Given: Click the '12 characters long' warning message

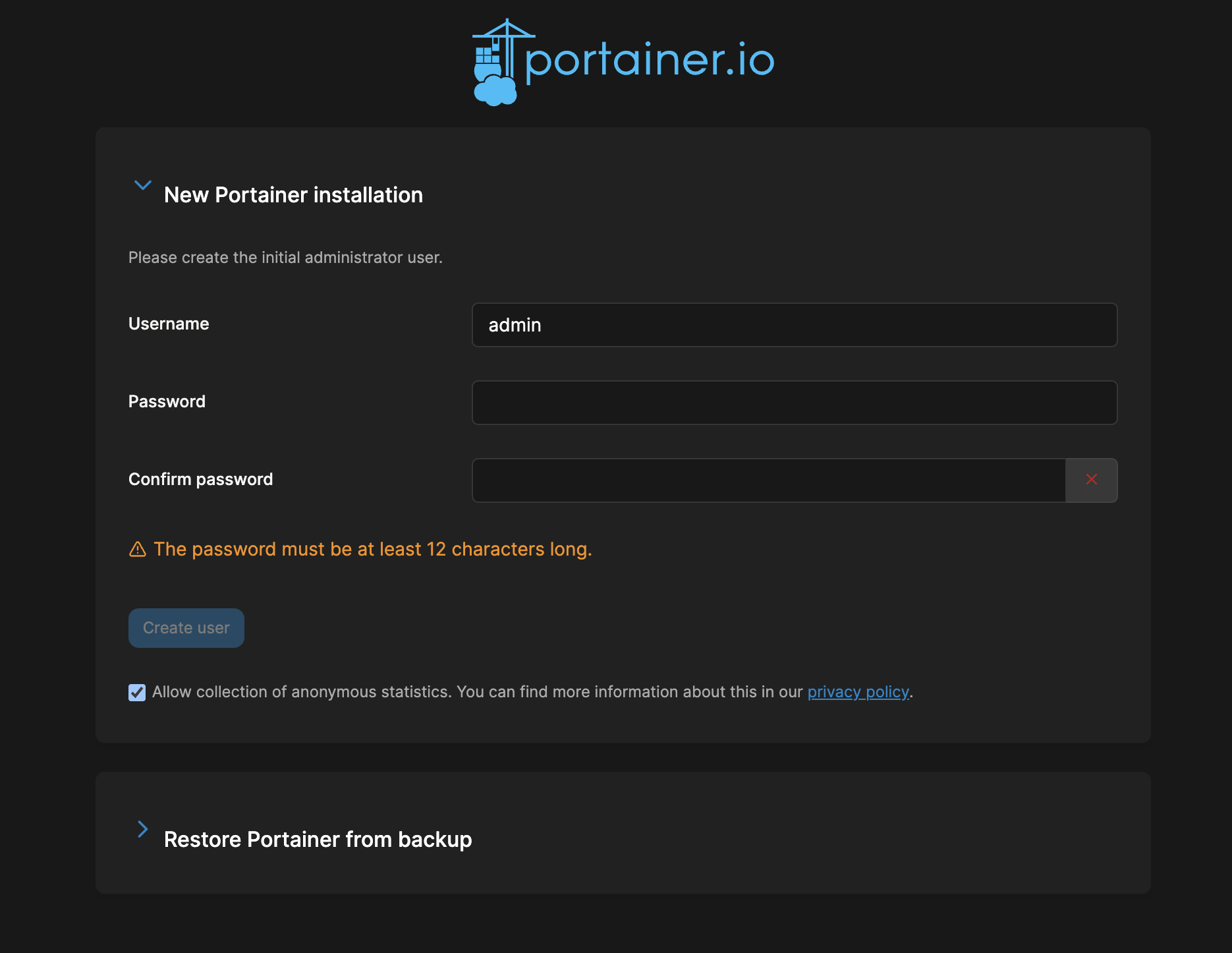Looking at the screenshot, I should (373, 549).
